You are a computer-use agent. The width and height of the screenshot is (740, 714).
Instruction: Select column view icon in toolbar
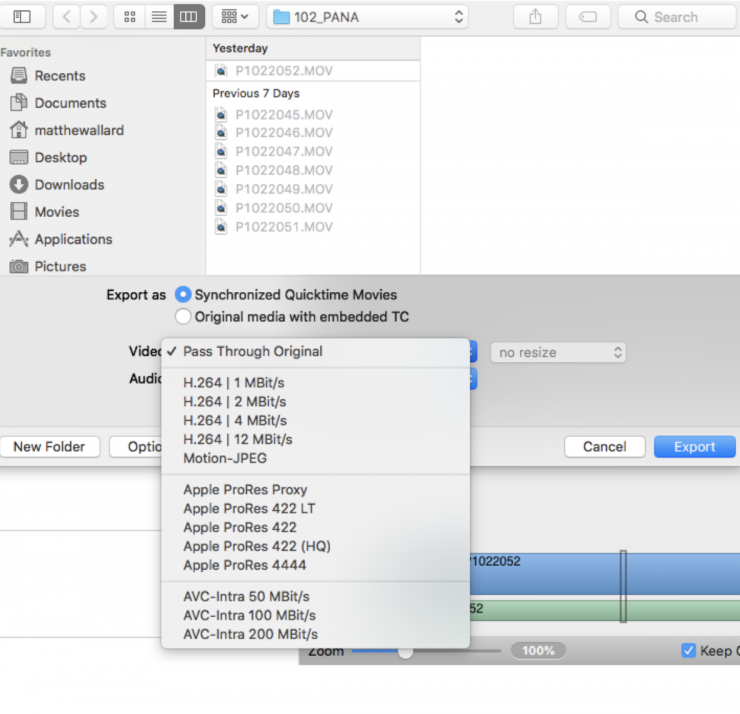pos(187,17)
